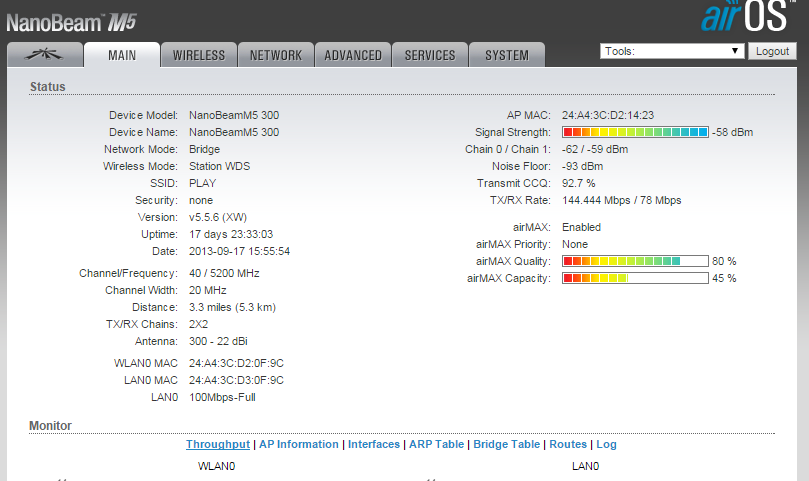Click the LAN0 graph title

[x=585, y=466]
